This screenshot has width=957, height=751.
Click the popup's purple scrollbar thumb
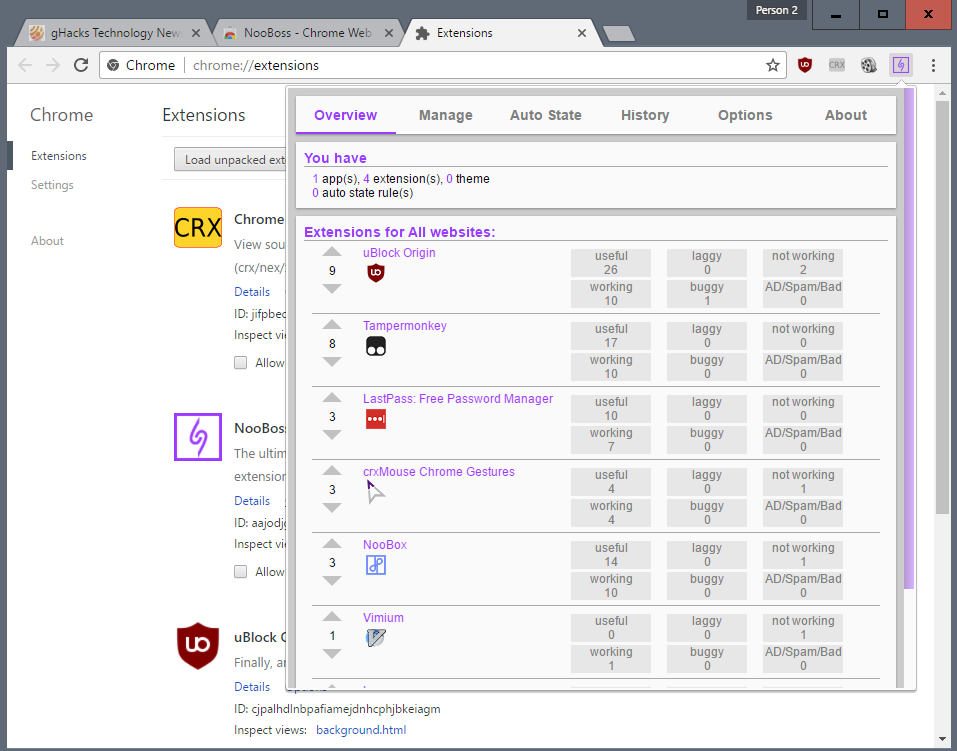click(x=909, y=339)
